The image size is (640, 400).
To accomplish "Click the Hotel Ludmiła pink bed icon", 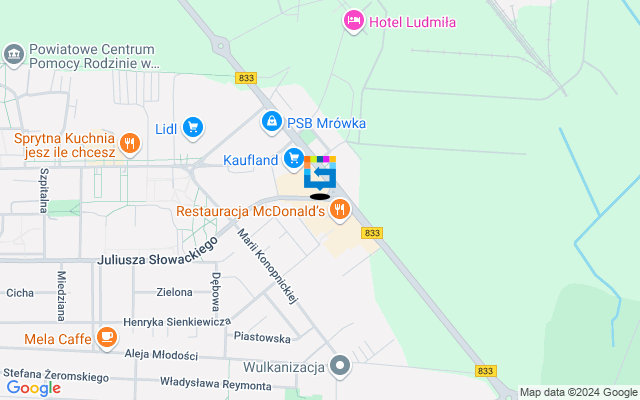I will pyautogui.click(x=353, y=21).
